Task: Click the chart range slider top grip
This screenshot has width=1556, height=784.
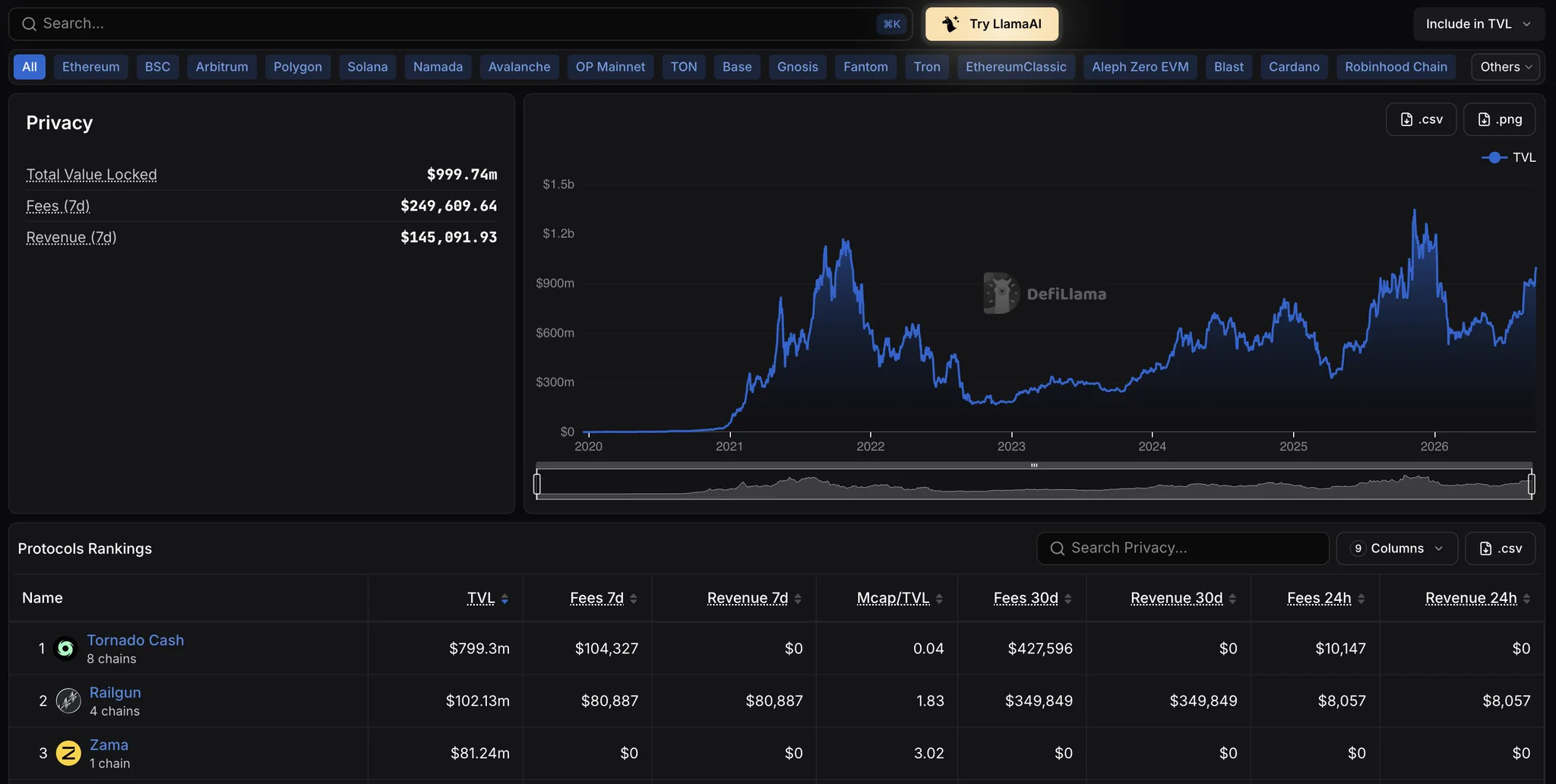Action: point(1034,465)
